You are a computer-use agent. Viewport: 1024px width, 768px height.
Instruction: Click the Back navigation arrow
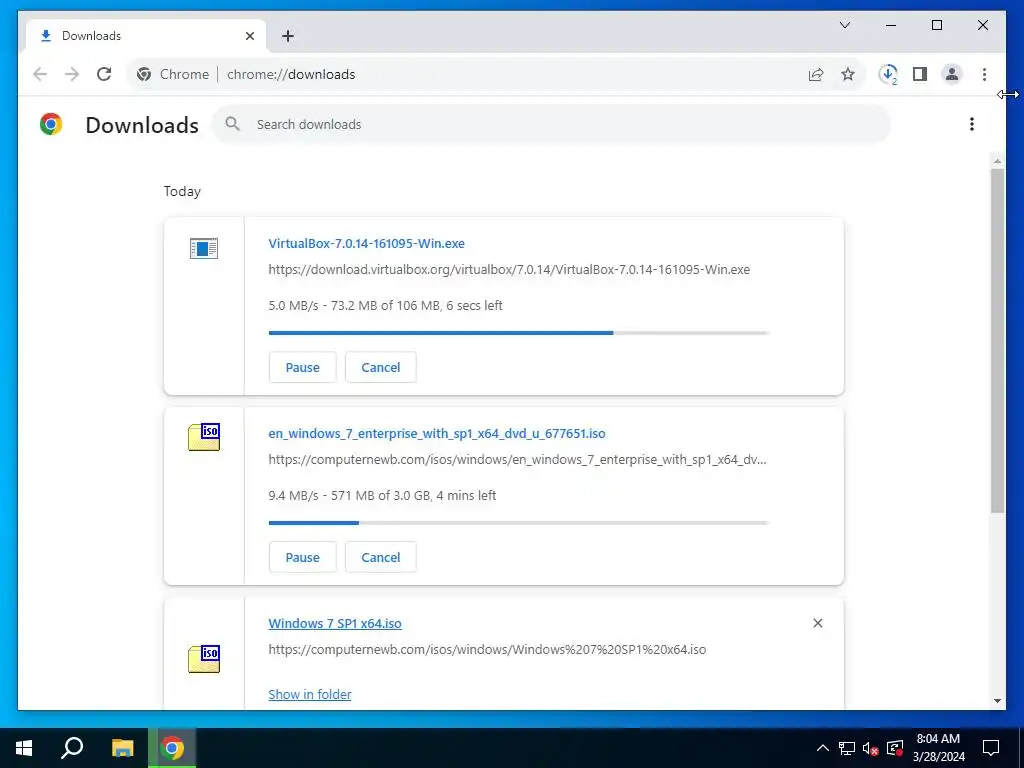coord(40,74)
